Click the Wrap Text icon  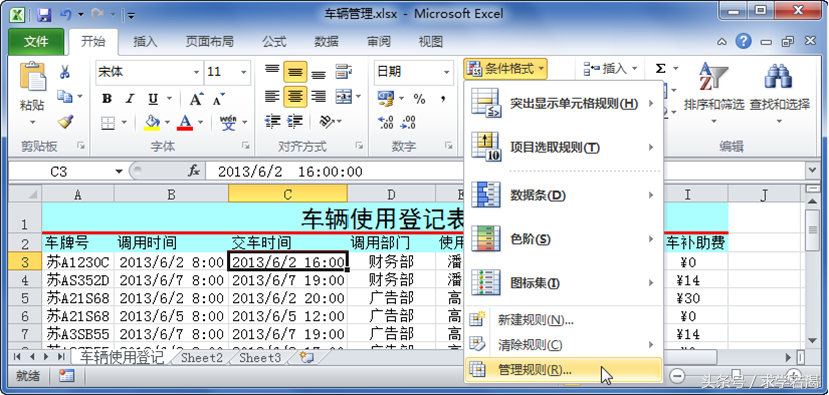[x=344, y=71]
